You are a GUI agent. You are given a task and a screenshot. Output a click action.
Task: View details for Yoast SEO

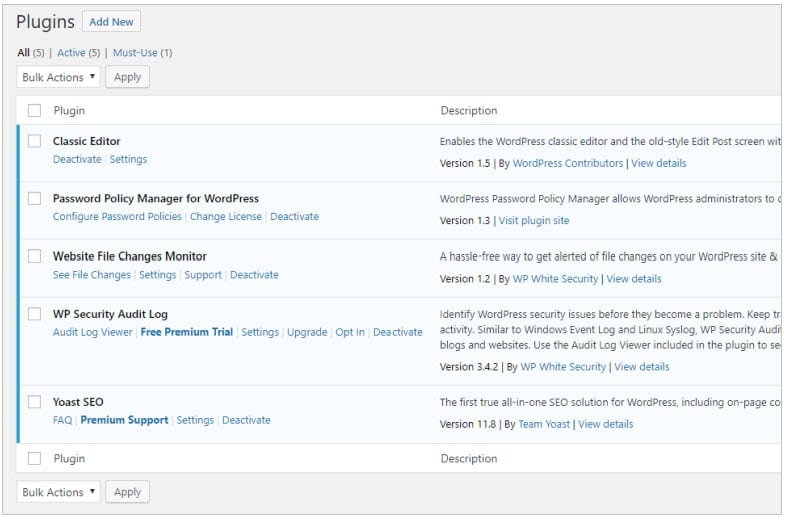[x=606, y=424]
